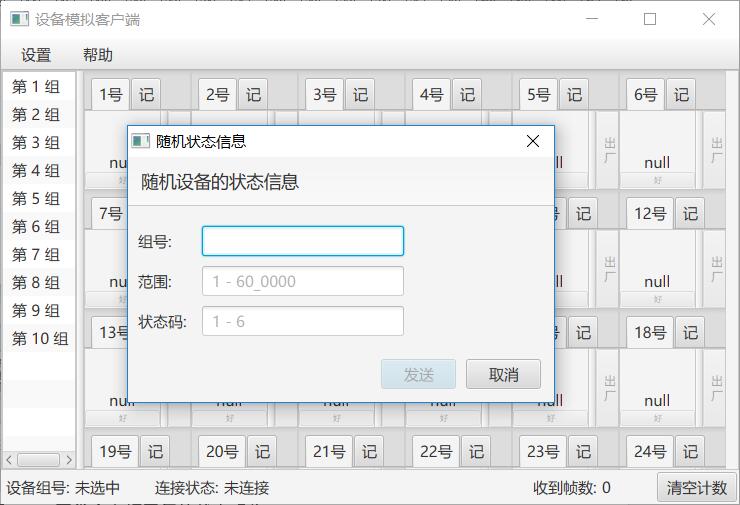Open the 帮助 menu
The image size is (740, 505).
98,55
